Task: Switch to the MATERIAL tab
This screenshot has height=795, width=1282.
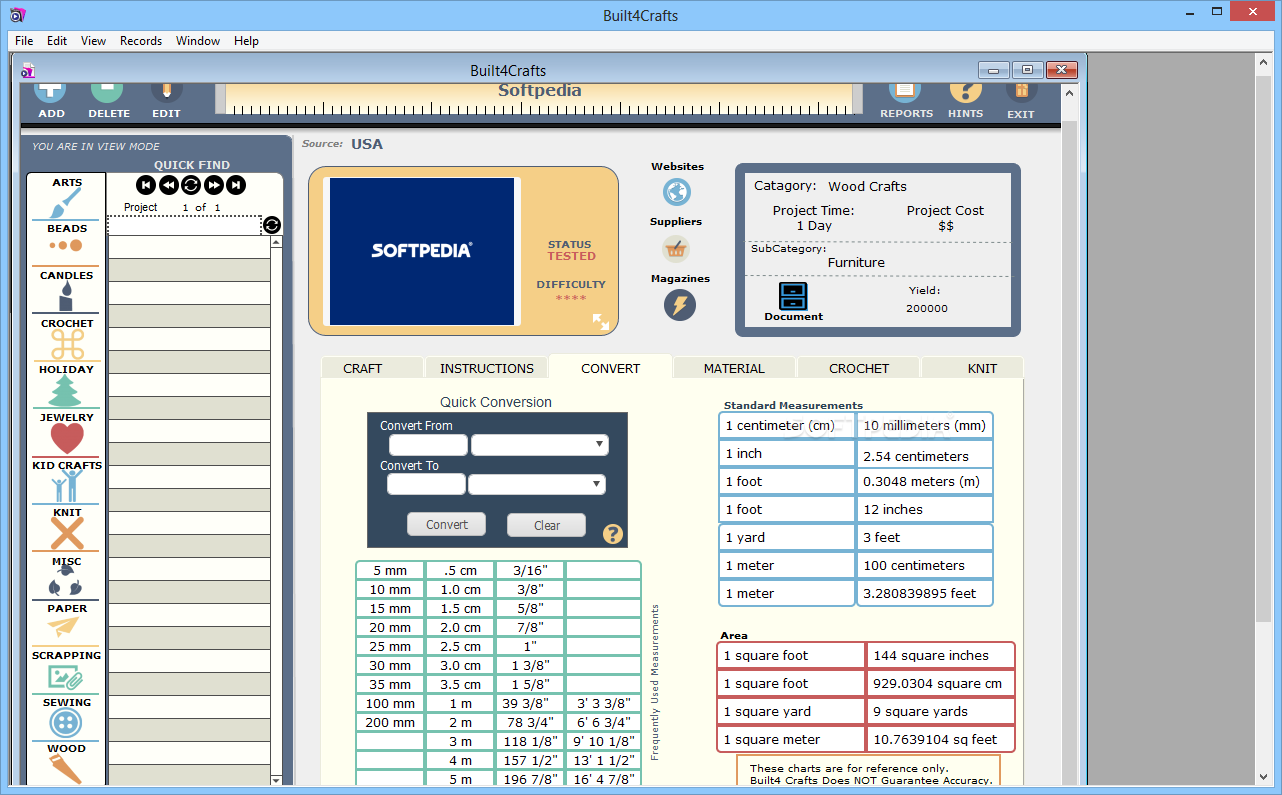Action: coord(734,368)
